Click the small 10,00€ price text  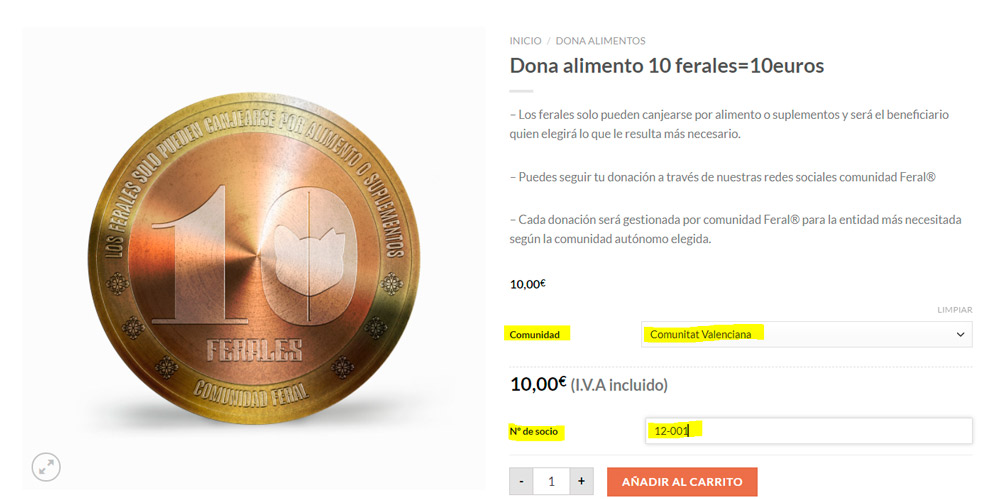(x=527, y=285)
